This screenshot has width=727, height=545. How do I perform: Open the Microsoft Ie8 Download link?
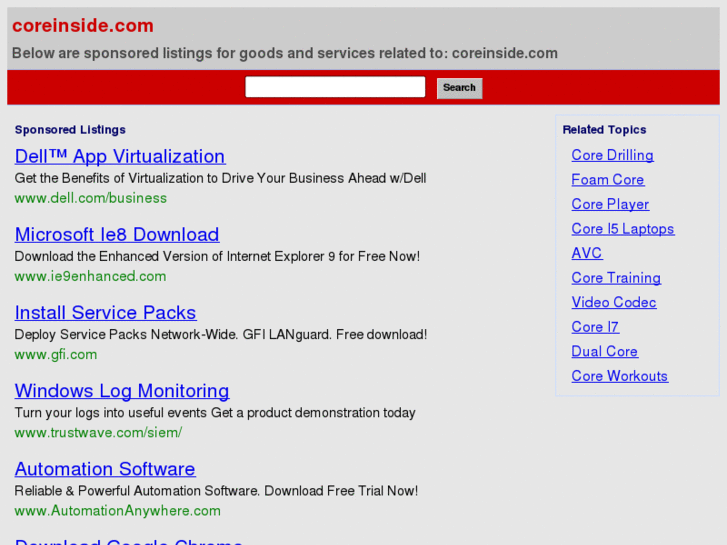[x=117, y=234]
